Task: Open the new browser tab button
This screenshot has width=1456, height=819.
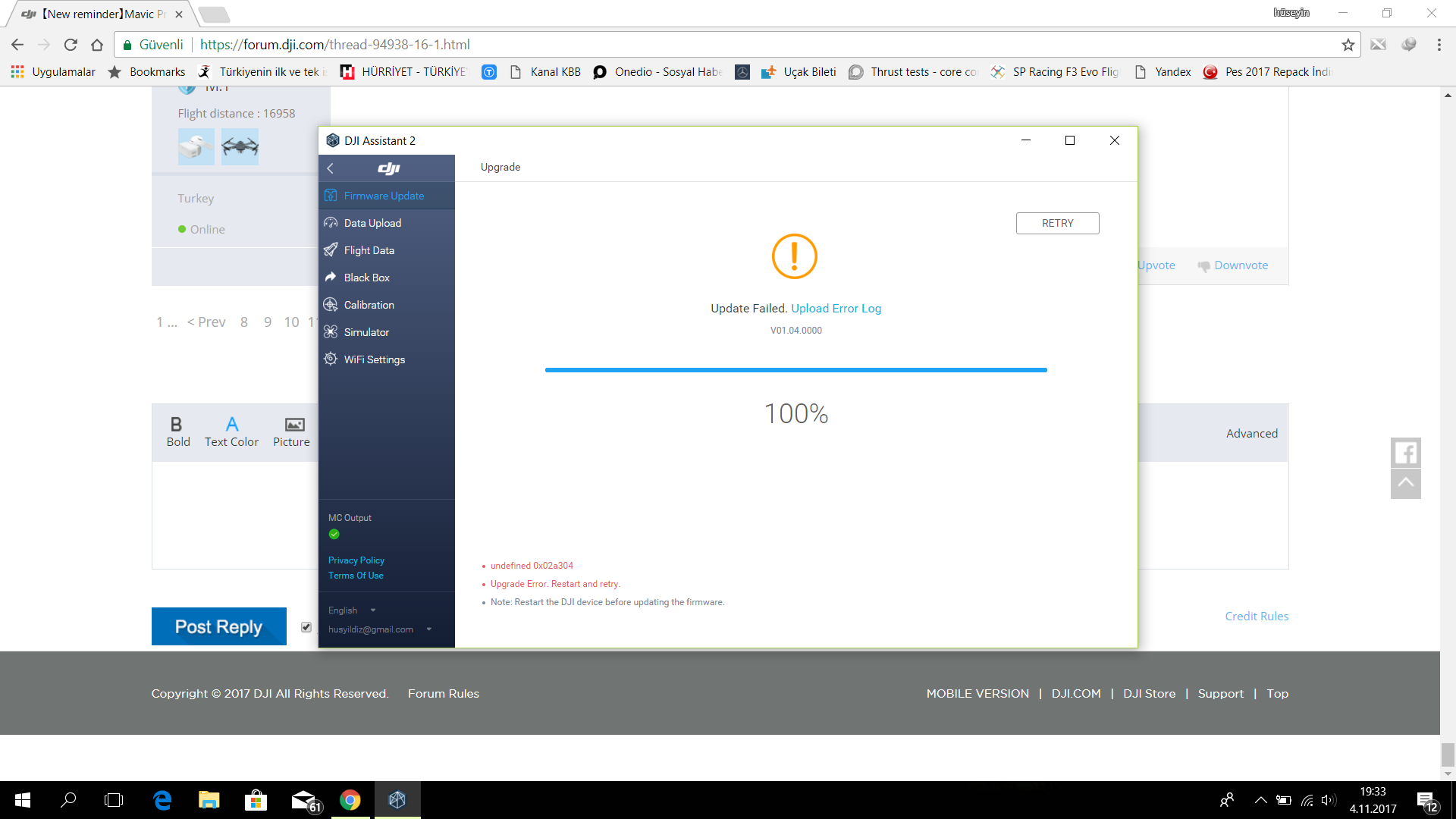Action: click(x=214, y=14)
